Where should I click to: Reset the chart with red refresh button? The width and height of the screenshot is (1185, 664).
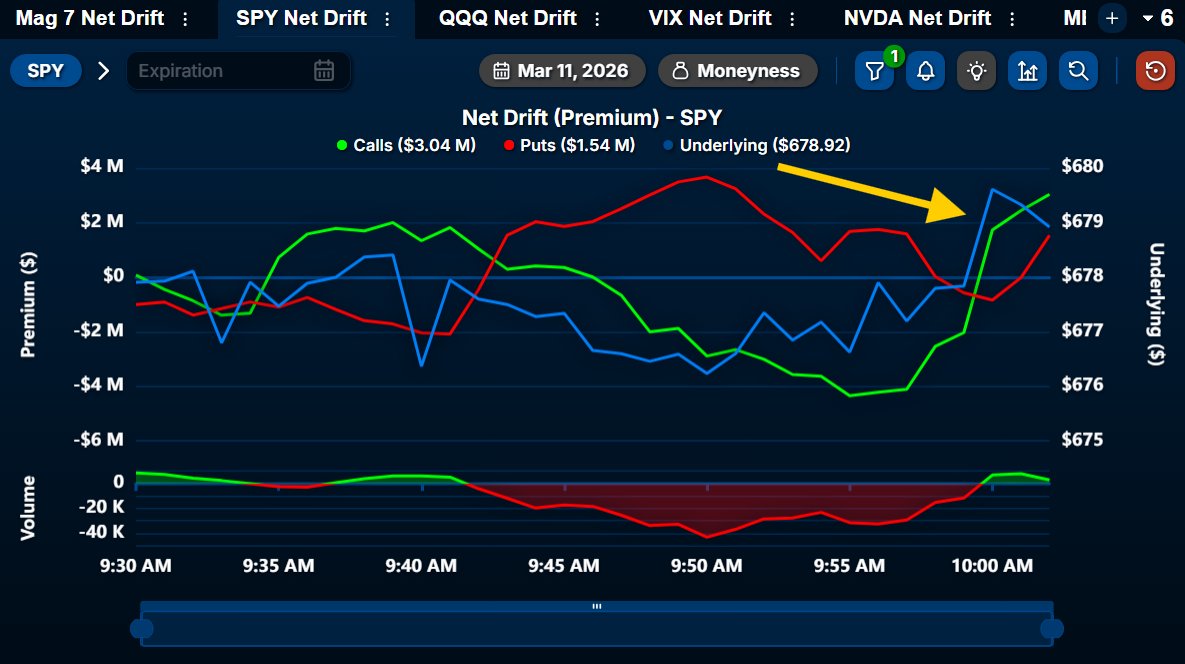(1155, 71)
